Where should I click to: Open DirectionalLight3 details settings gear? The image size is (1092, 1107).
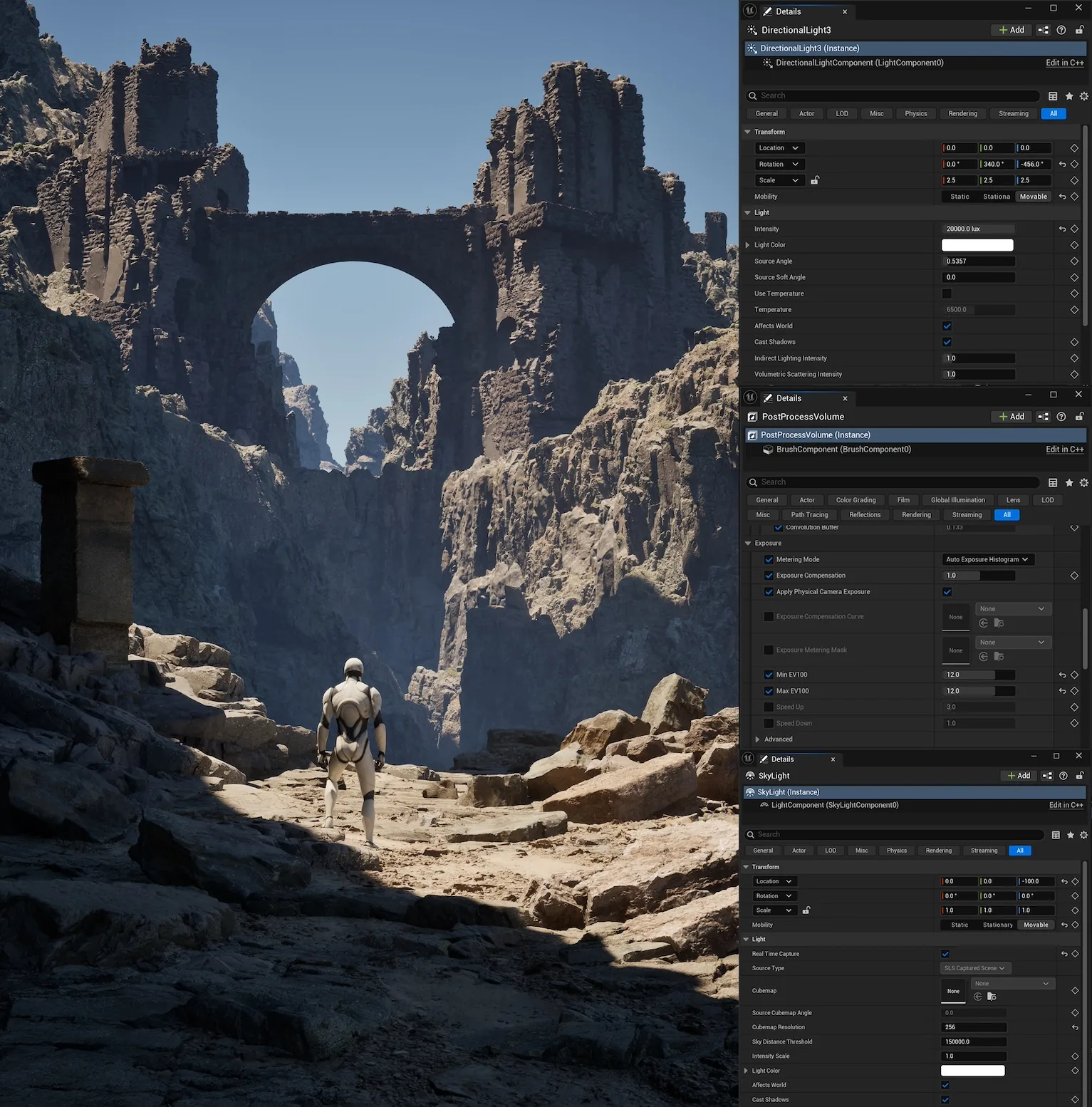pos(1083,96)
